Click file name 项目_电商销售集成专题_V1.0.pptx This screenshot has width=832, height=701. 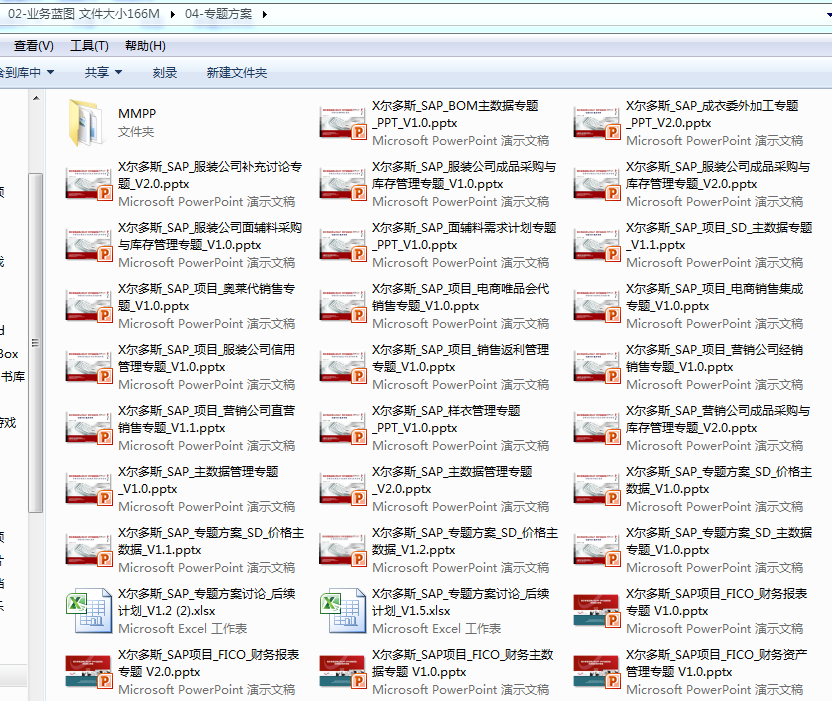pyautogui.click(x=715, y=297)
